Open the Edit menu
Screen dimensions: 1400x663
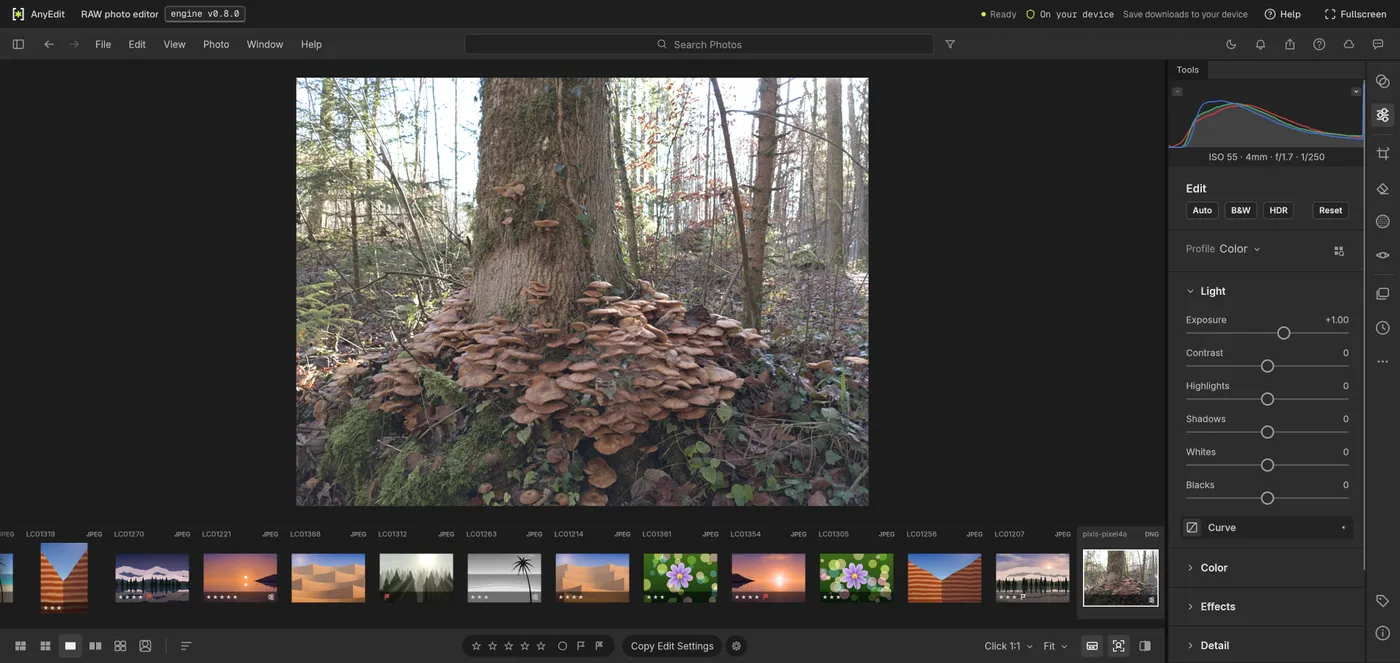(x=137, y=44)
